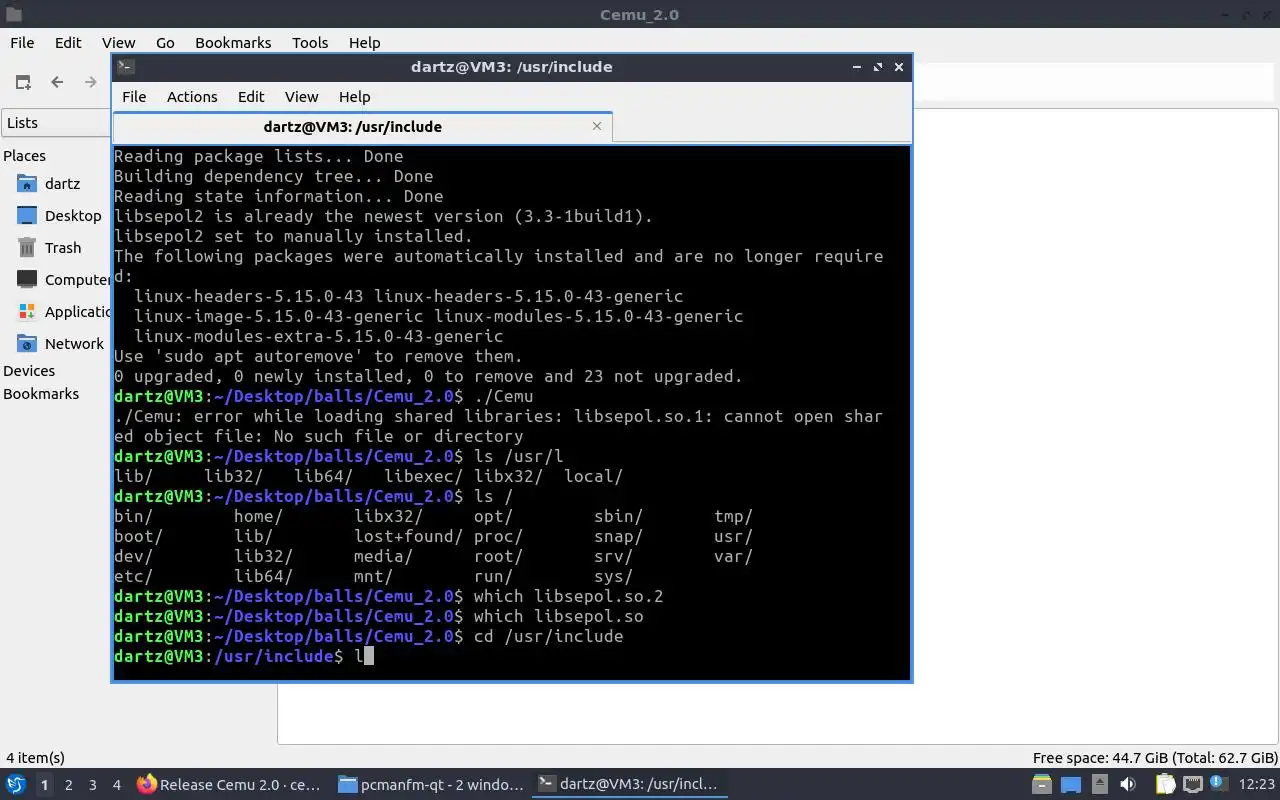
Task: Click 'libexec/' in the ls /usr/l output
Action: pos(423,476)
